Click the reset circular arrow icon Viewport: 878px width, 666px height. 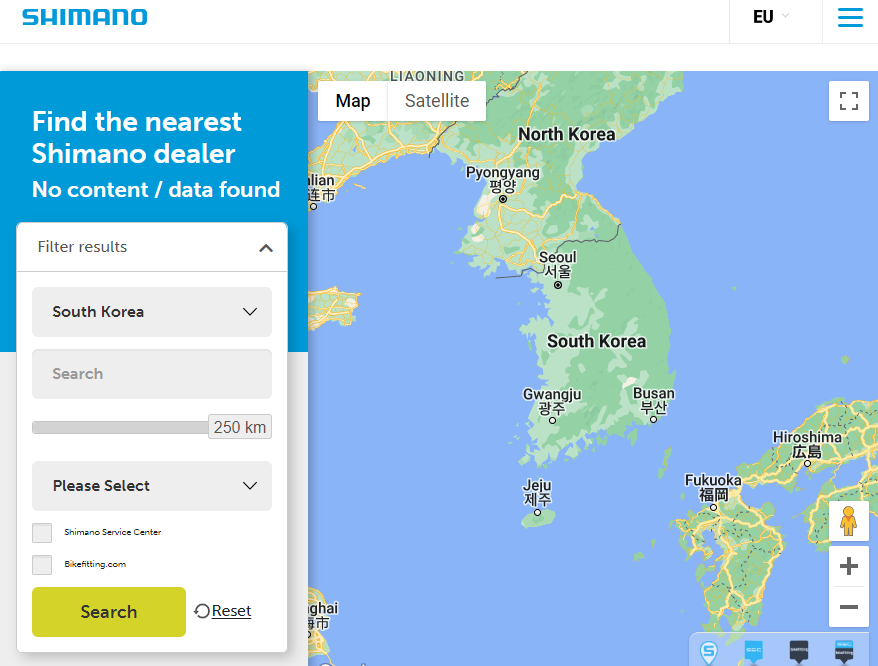click(202, 611)
